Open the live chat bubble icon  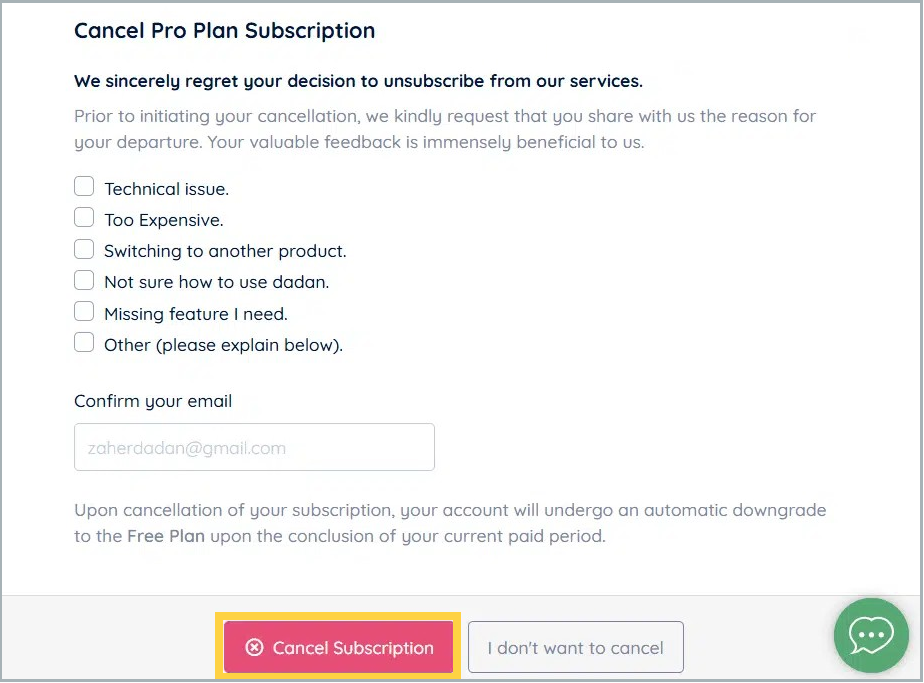pos(871,635)
